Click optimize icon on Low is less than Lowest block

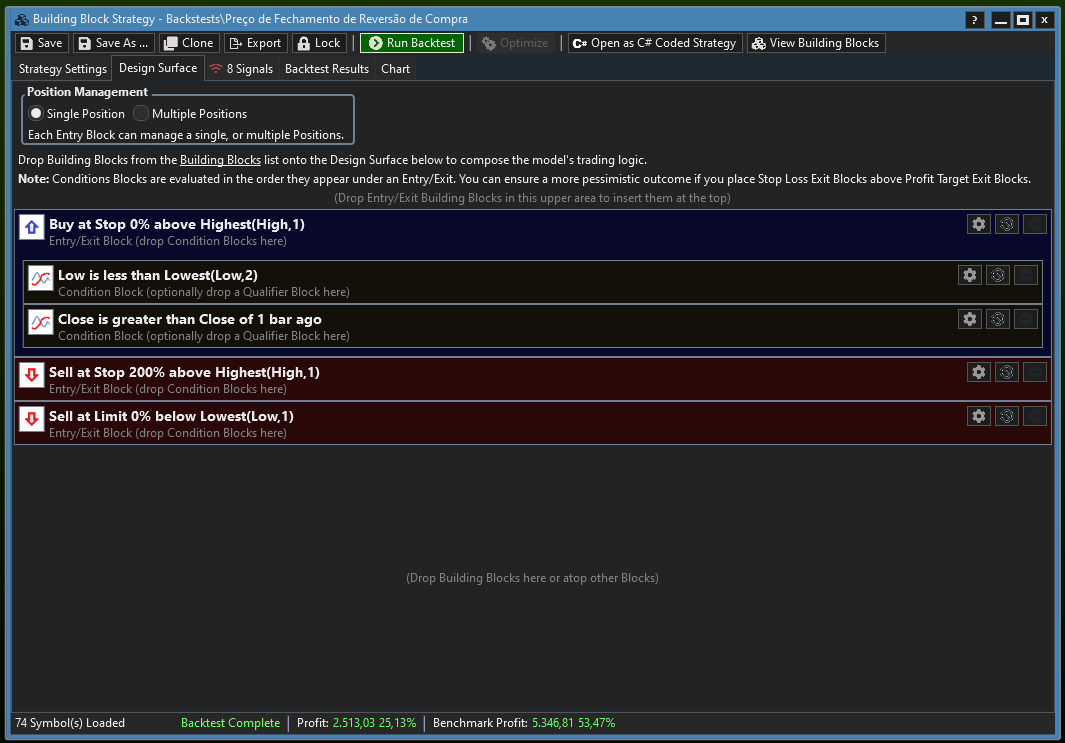click(x=998, y=275)
